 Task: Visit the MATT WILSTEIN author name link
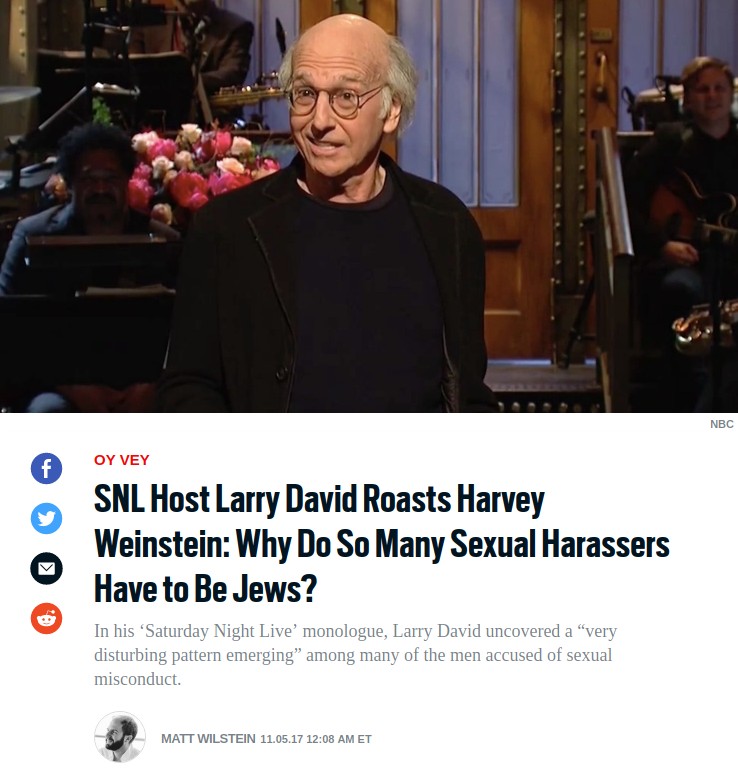tap(208, 739)
